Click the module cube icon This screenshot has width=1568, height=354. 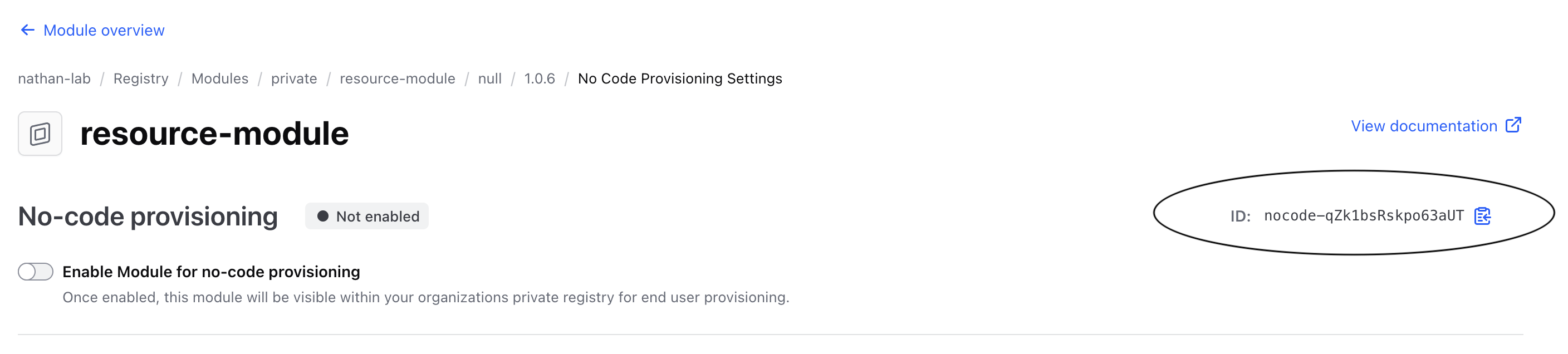tap(40, 133)
